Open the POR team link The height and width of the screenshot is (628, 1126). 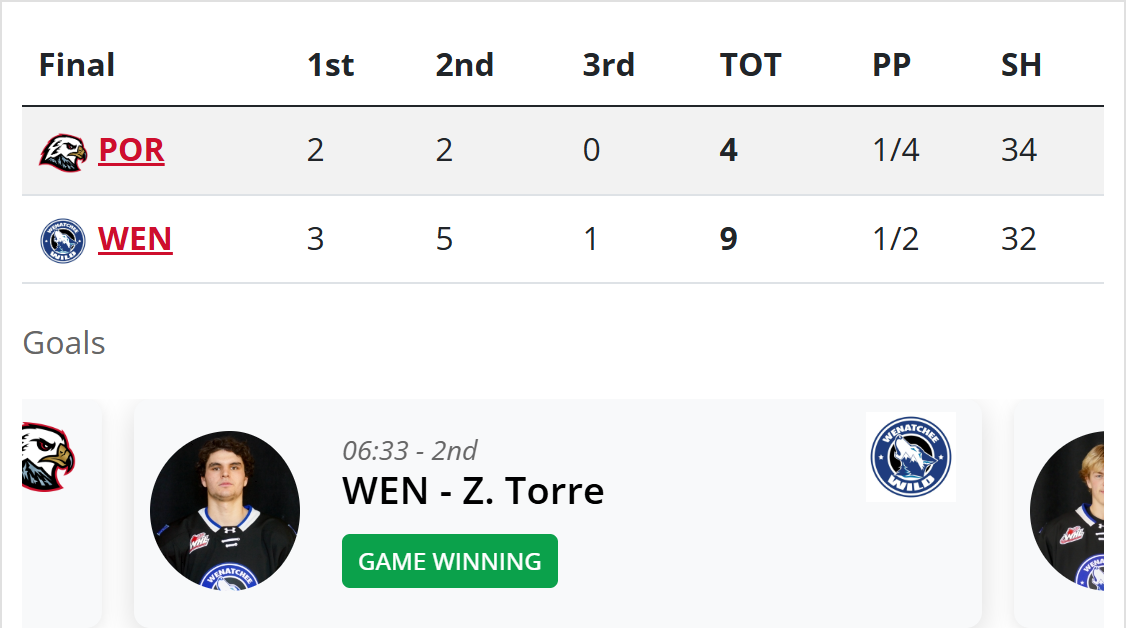[x=131, y=150]
